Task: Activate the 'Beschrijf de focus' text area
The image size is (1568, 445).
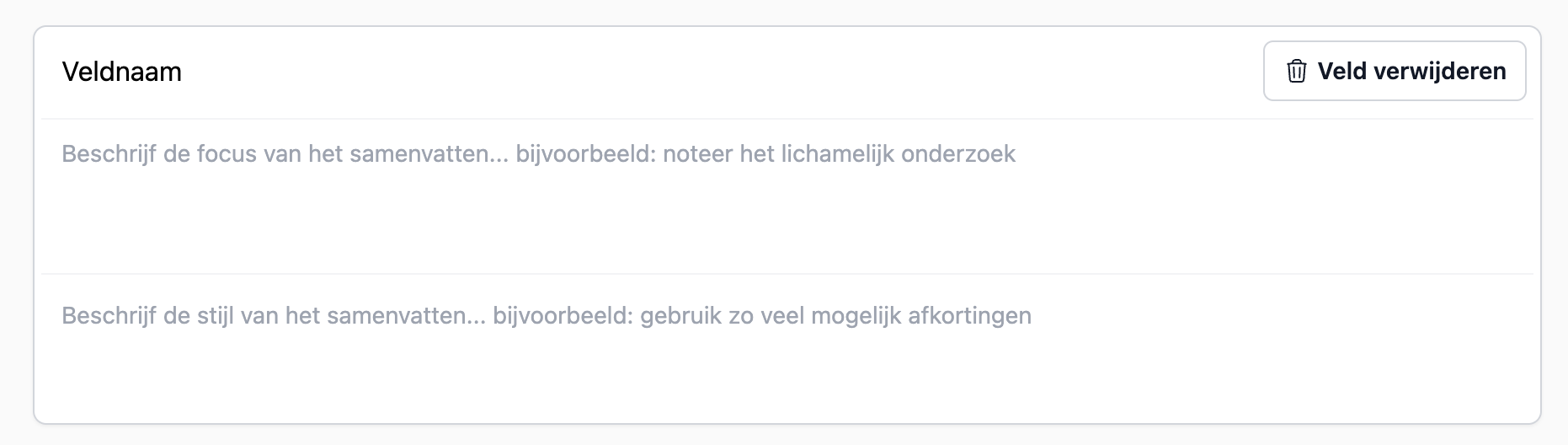Action: 253,154
